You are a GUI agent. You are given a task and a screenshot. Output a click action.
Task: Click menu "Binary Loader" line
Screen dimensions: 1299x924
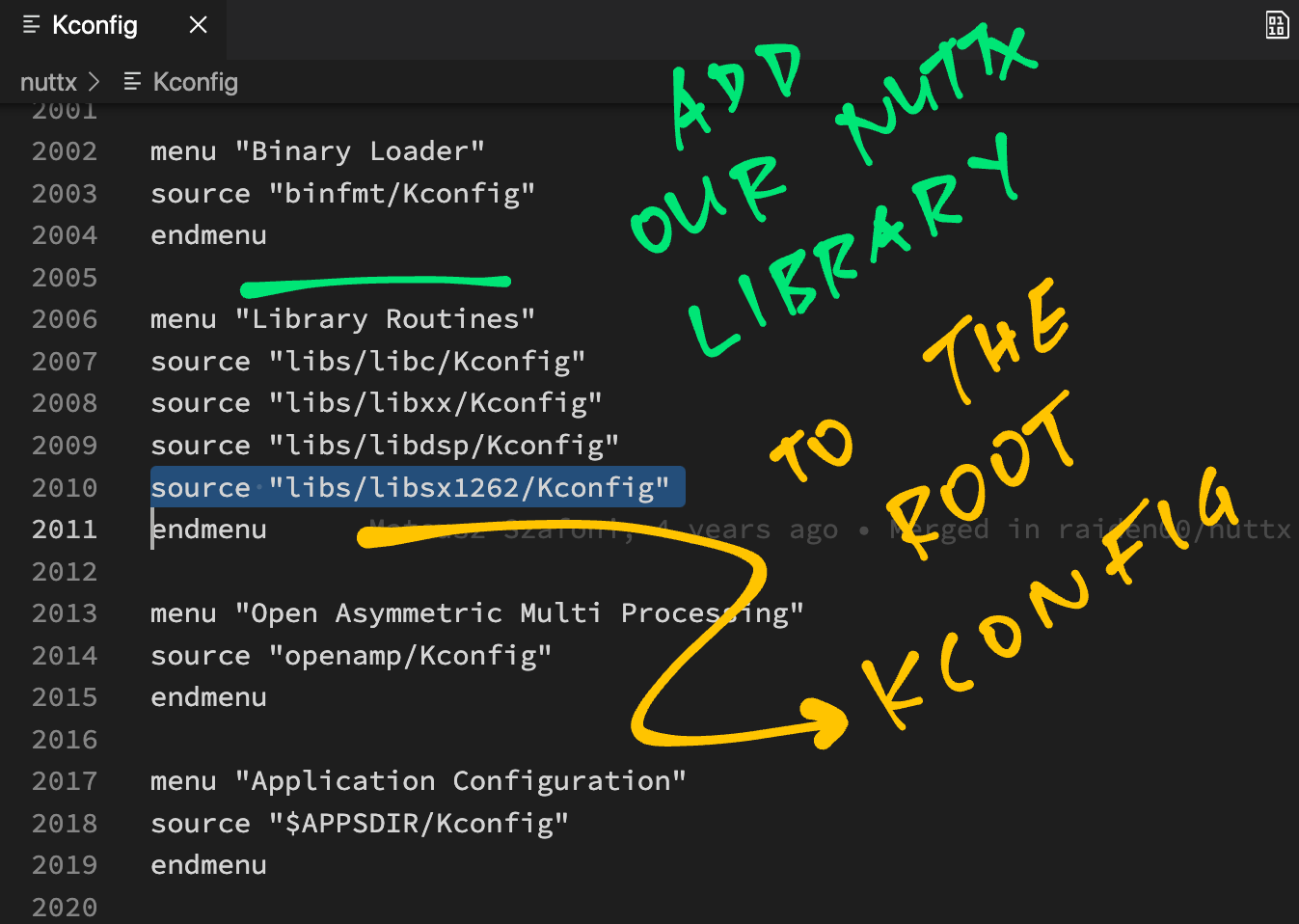pos(317,151)
